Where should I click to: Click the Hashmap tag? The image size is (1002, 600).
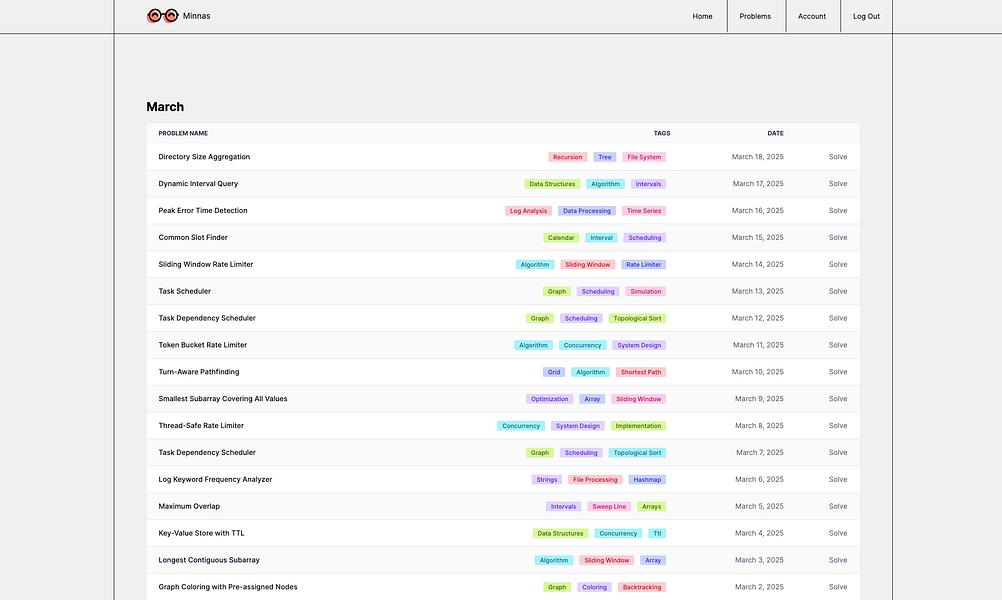tap(647, 479)
